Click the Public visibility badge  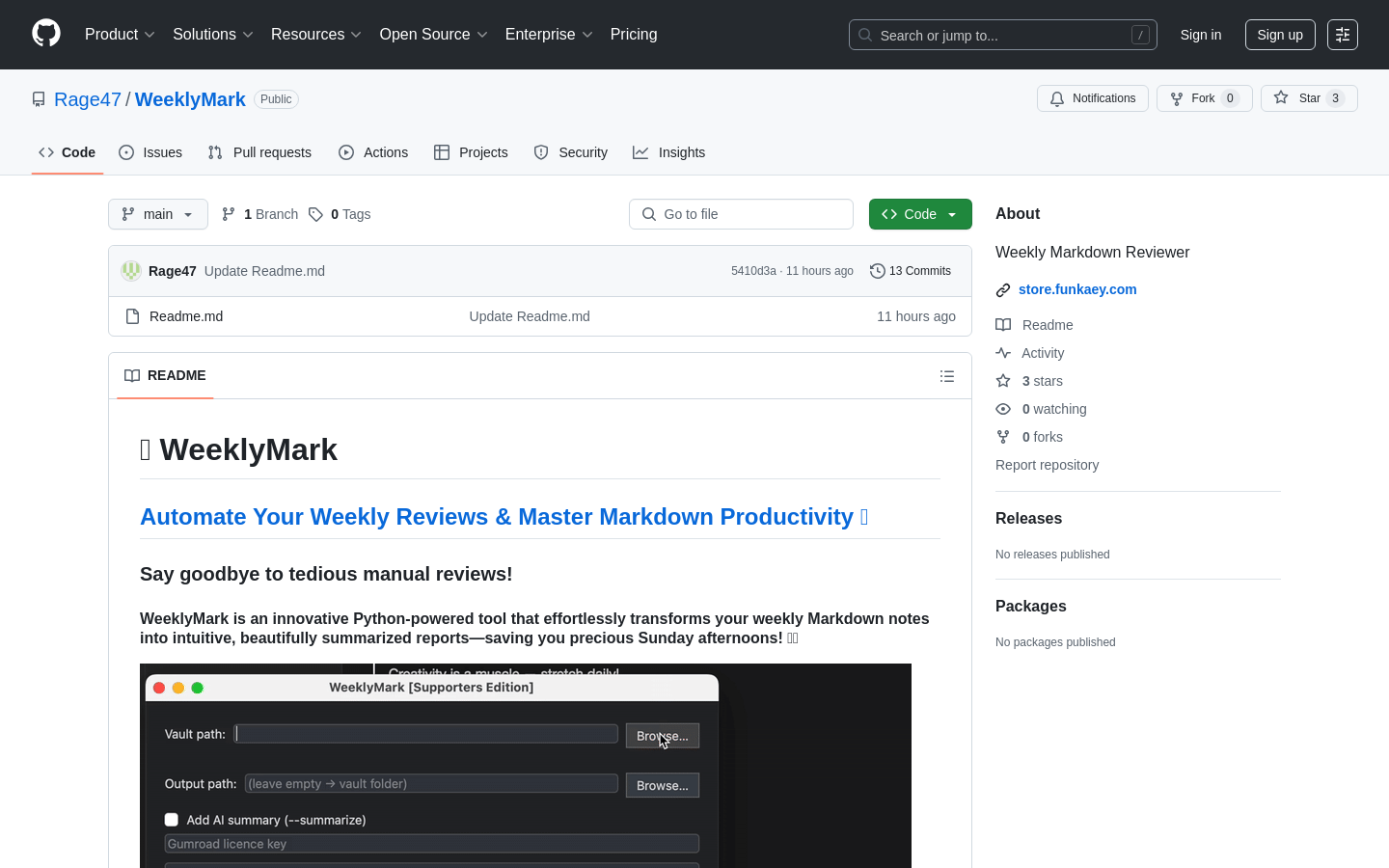click(x=276, y=99)
